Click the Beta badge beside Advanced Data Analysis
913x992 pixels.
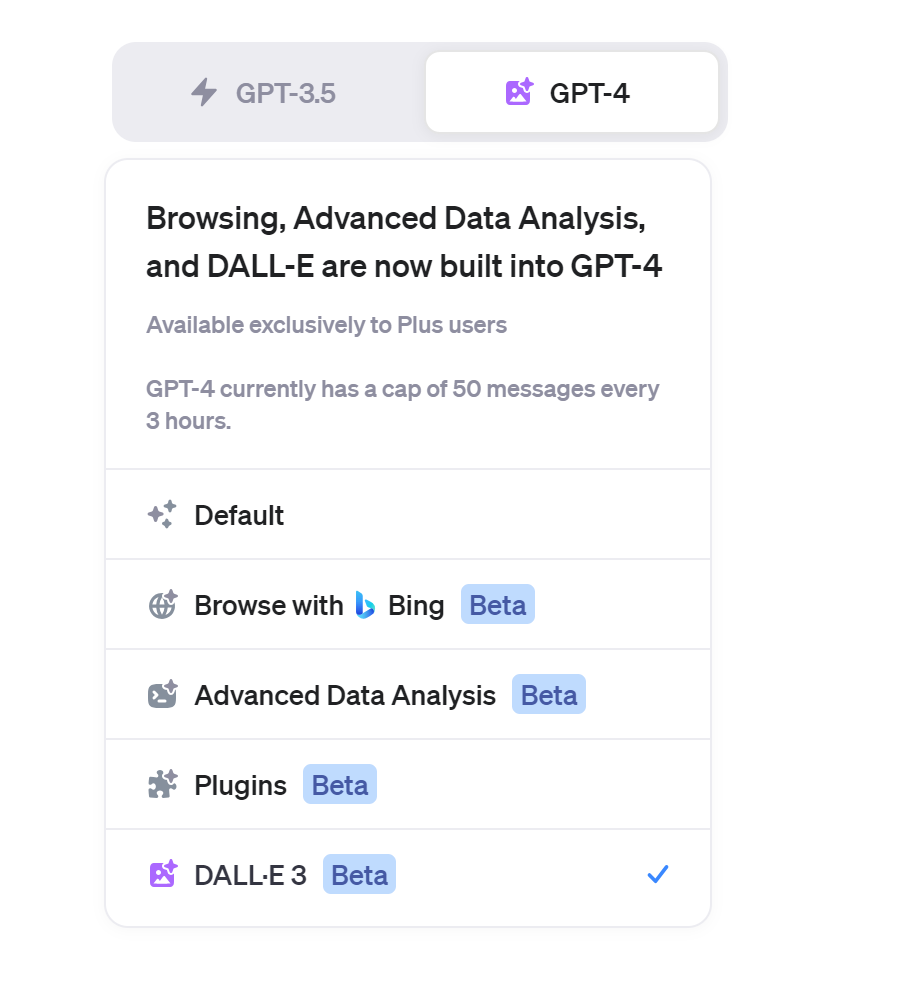click(x=549, y=695)
